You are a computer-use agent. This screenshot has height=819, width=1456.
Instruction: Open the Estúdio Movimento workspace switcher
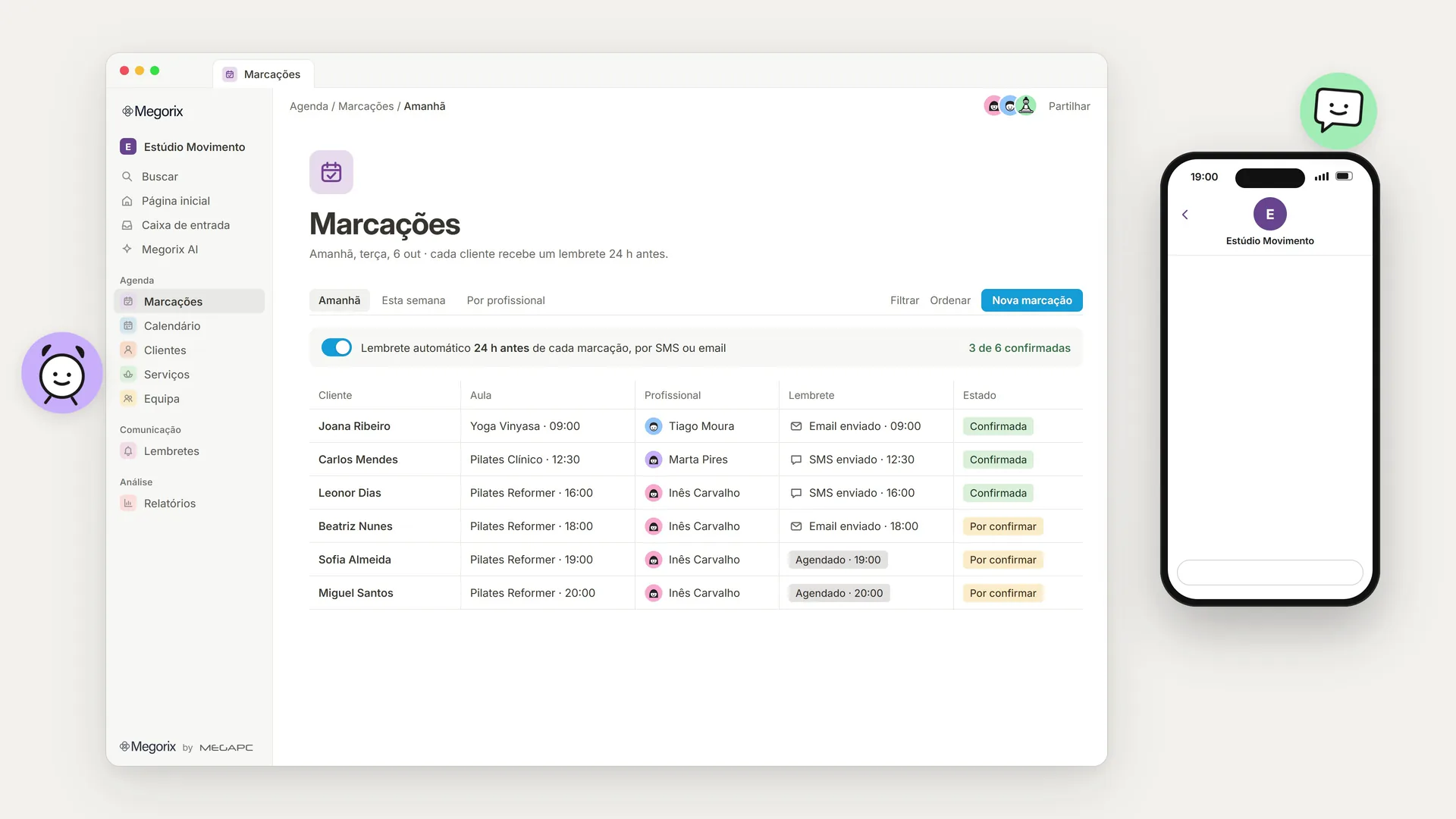184,147
